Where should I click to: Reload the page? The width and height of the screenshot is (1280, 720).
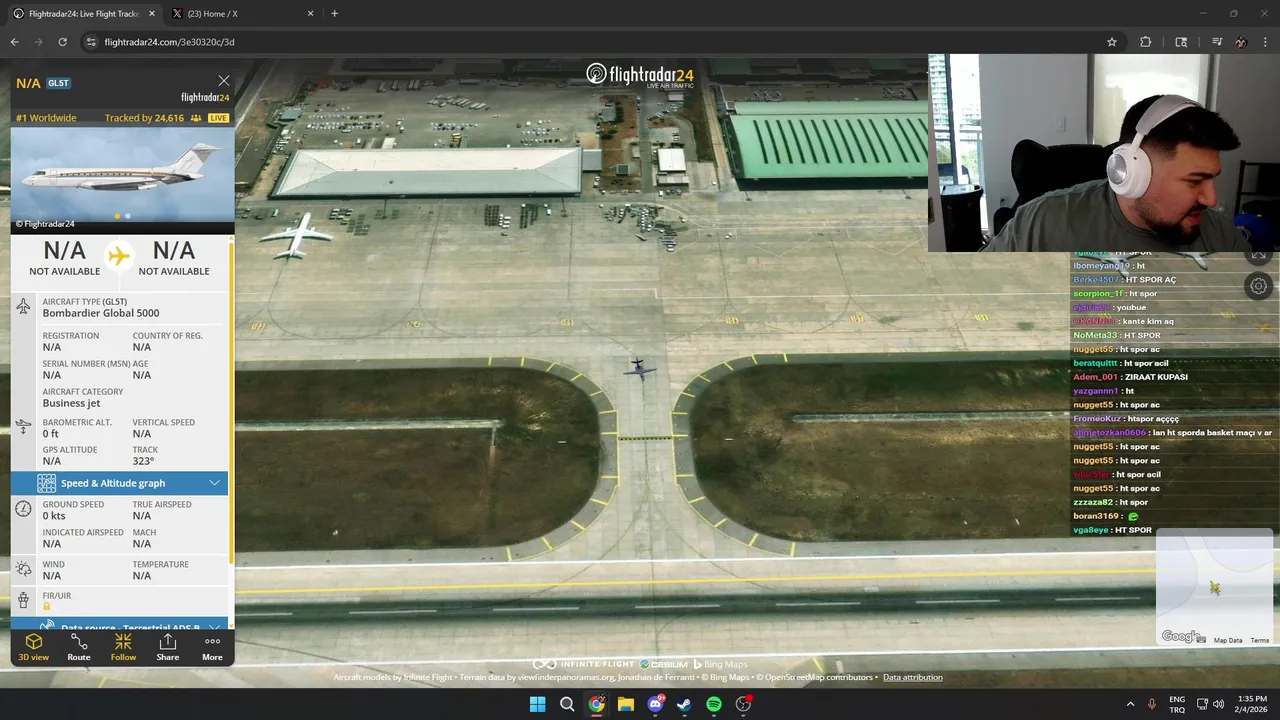62,42
